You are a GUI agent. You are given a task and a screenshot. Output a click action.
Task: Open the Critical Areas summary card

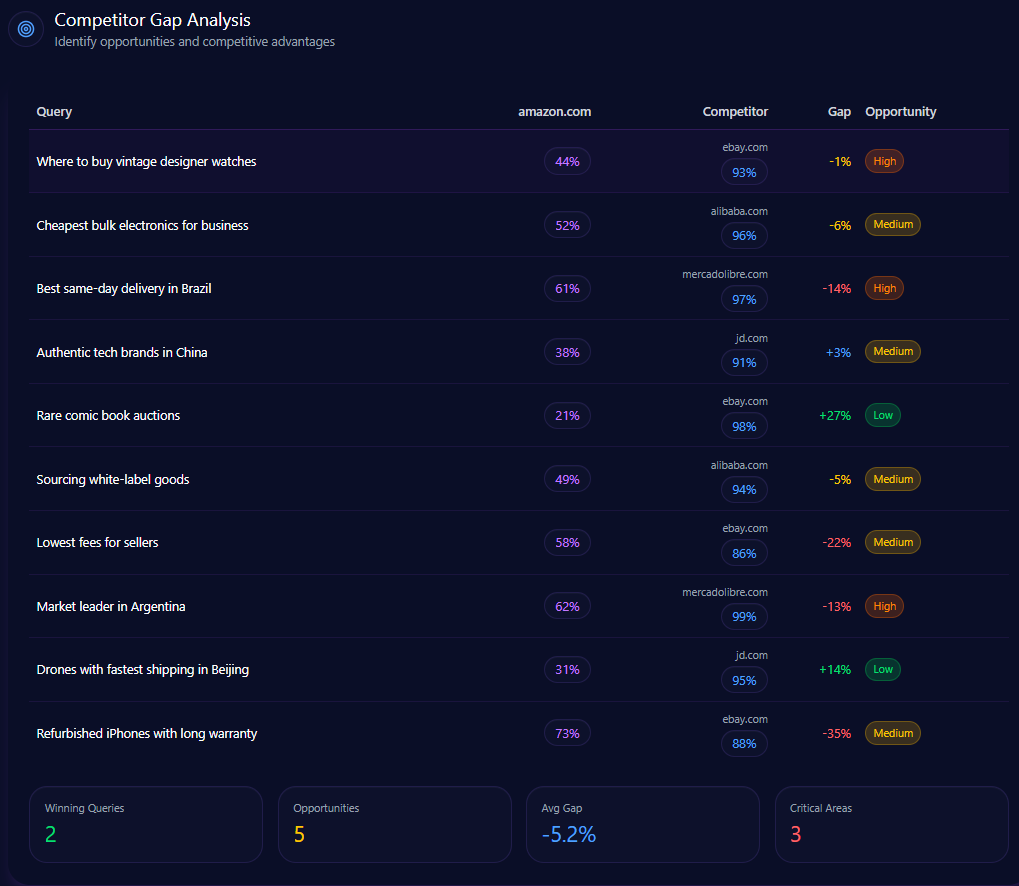click(x=891, y=824)
